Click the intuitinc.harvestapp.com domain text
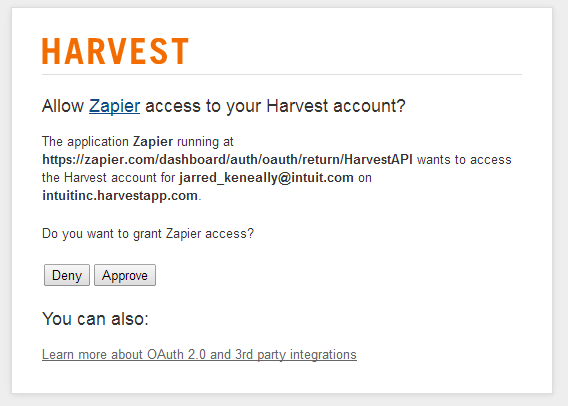Viewport: 568px width, 406px height. 120,196
